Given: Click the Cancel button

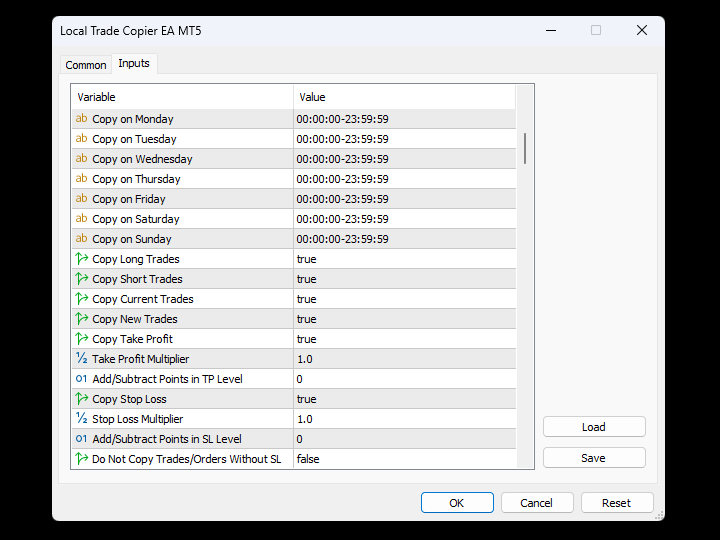Looking at the screenshot, I should coord(537,503).
